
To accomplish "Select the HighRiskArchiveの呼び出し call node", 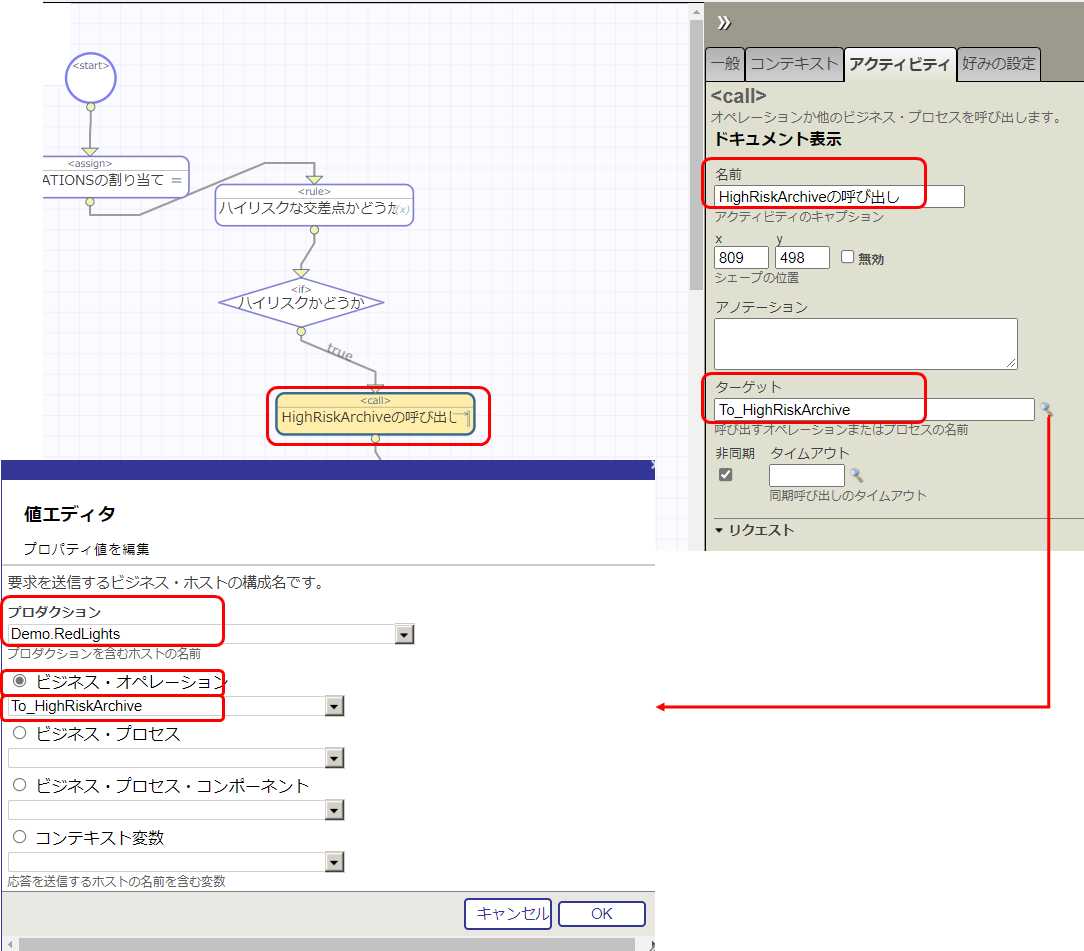I will click(375, 416).
